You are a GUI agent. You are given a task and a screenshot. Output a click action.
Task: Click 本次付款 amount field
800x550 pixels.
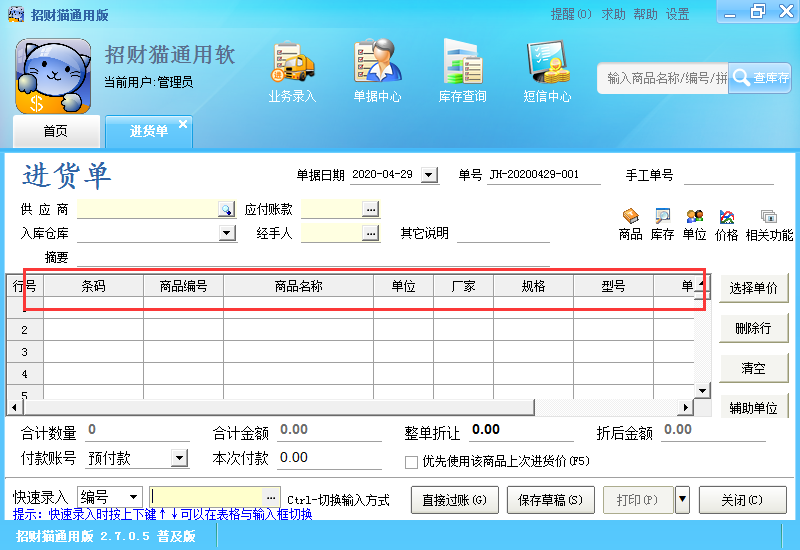coord(330,458)
